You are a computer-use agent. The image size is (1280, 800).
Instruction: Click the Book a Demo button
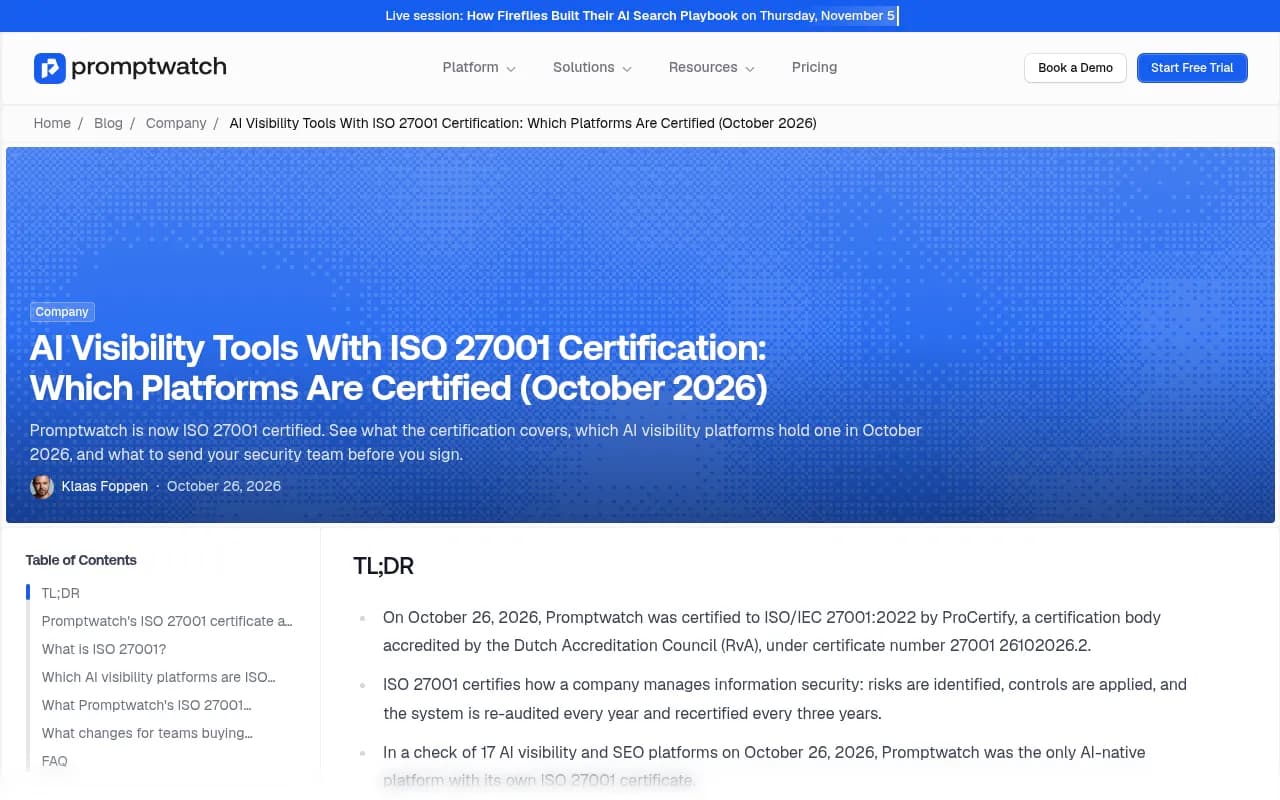1075,68
